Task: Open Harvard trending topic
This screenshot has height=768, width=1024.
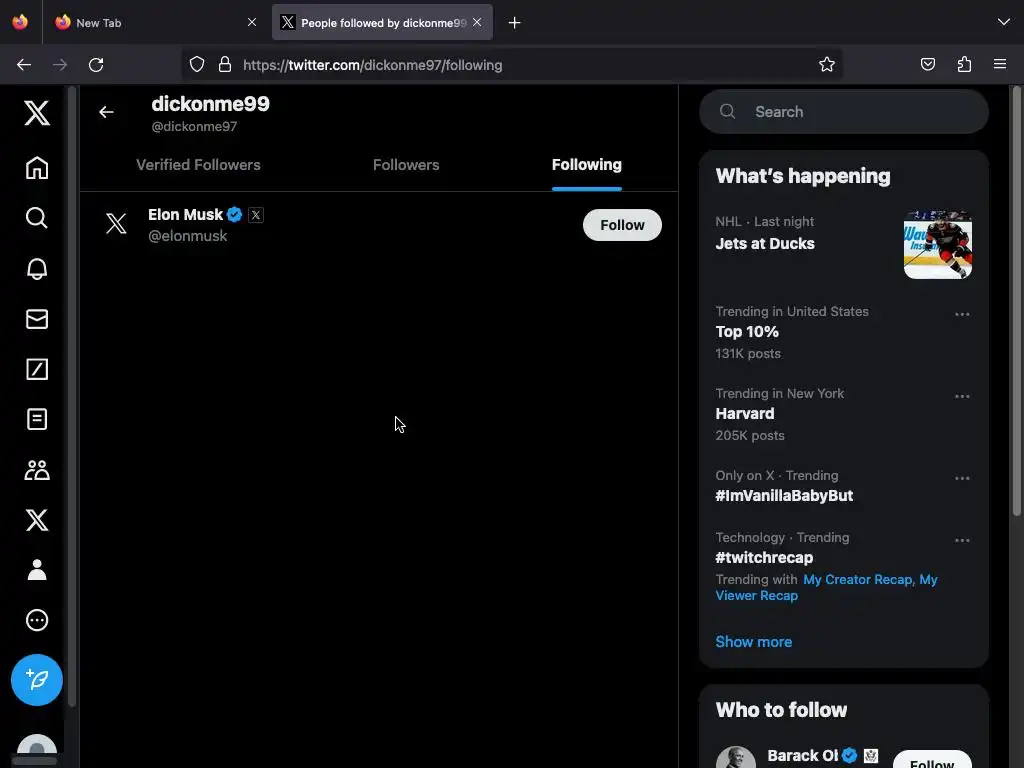Action: click(744, 413)
